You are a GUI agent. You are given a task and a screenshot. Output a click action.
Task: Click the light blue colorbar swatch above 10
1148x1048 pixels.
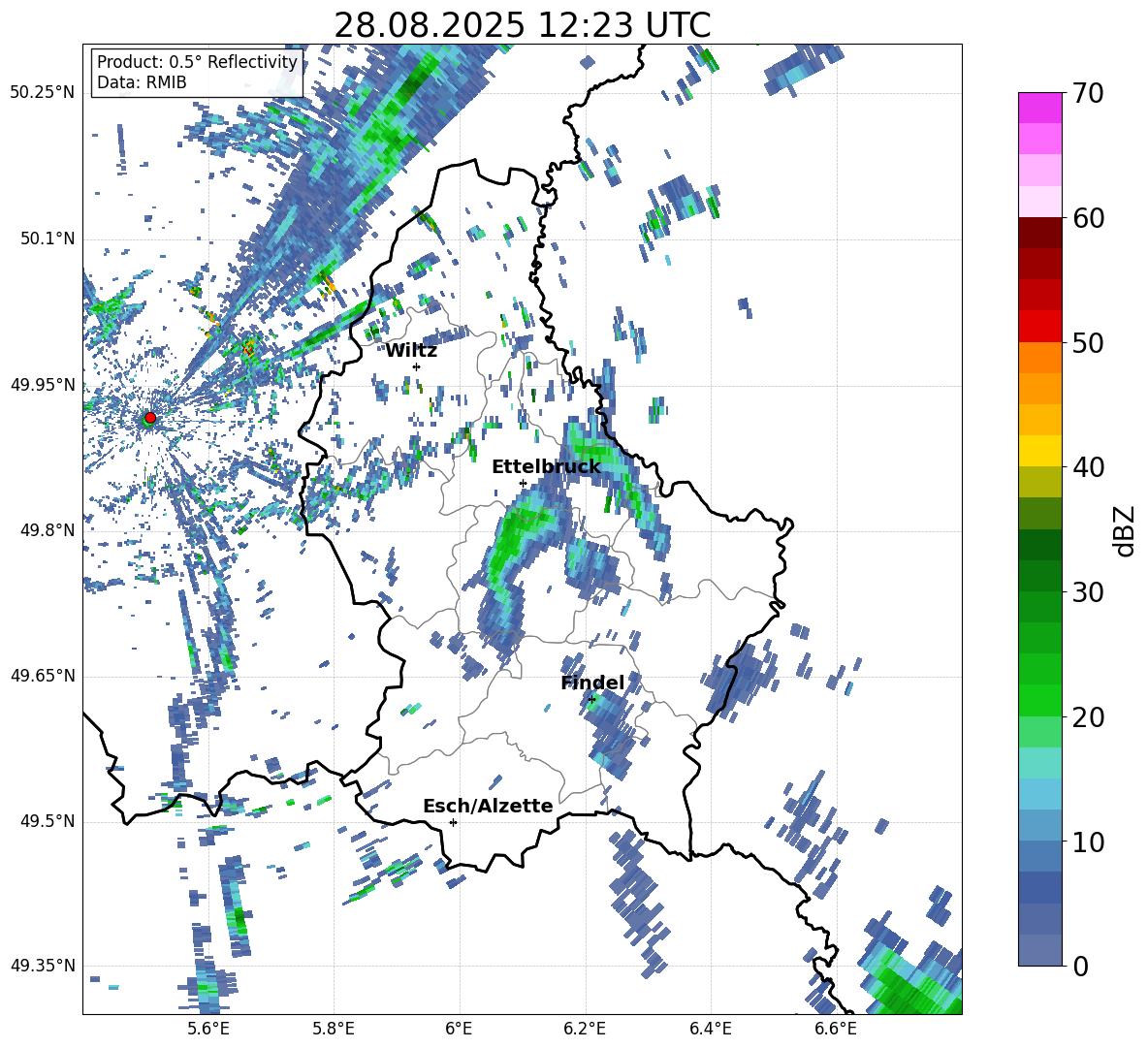[1039, 794]
